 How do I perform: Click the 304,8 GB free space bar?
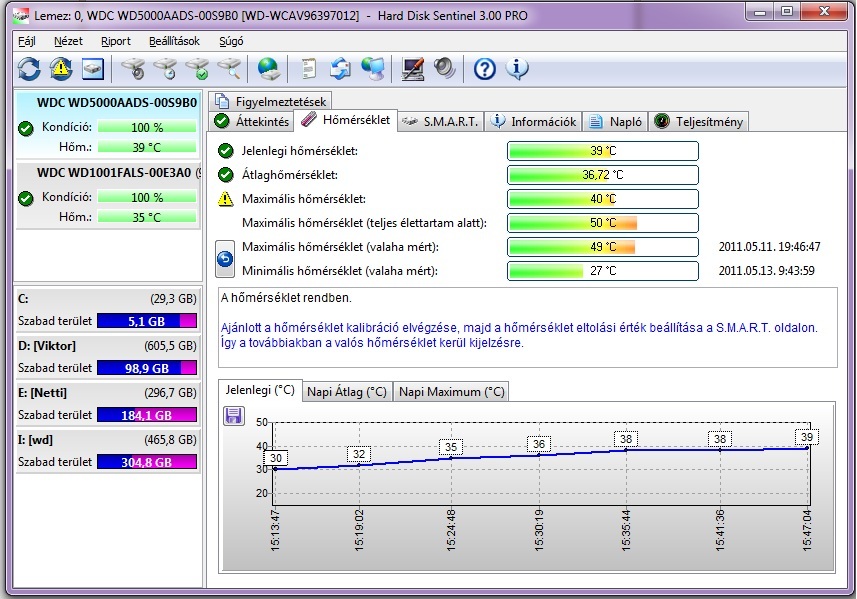point(147,462)
